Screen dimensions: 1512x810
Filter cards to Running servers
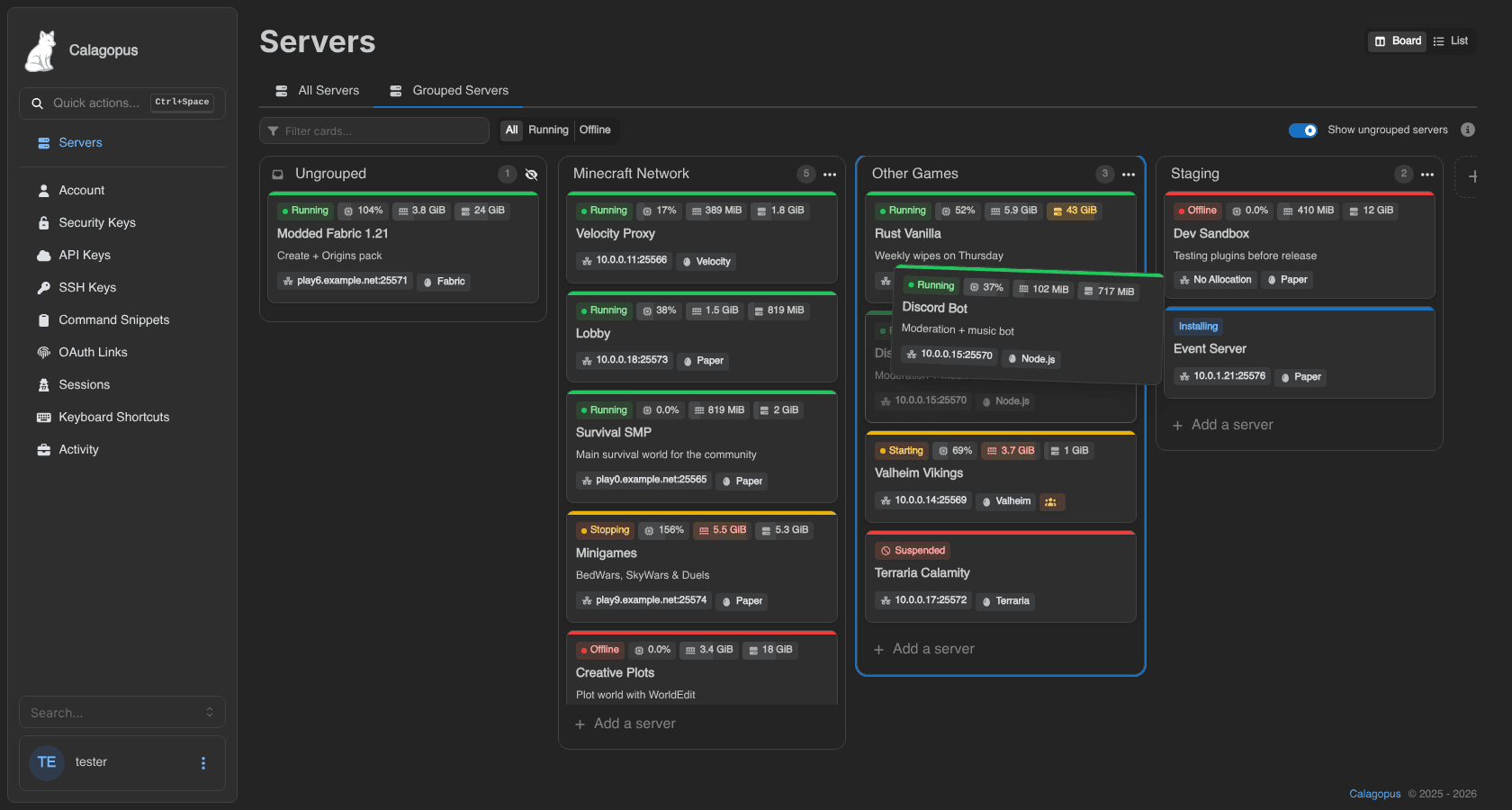click(548, 130)
